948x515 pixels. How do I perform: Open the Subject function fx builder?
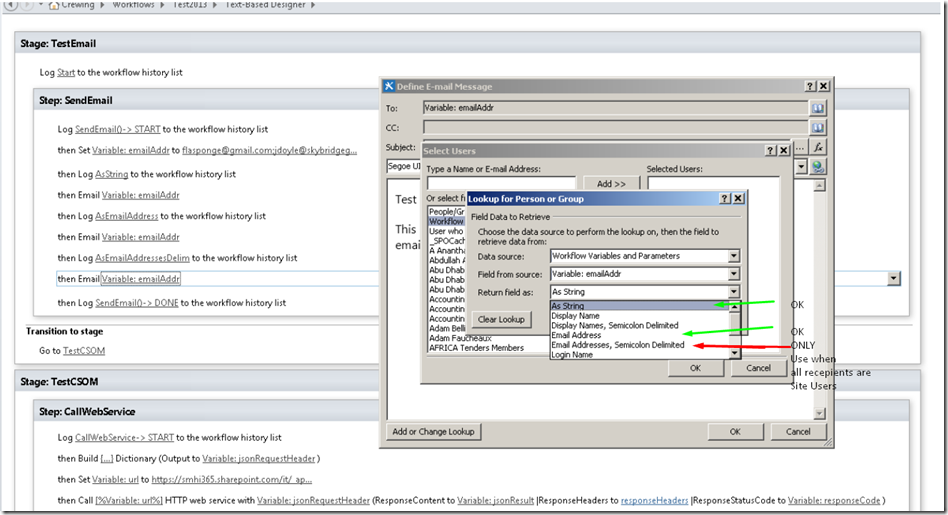click(817, 147)
